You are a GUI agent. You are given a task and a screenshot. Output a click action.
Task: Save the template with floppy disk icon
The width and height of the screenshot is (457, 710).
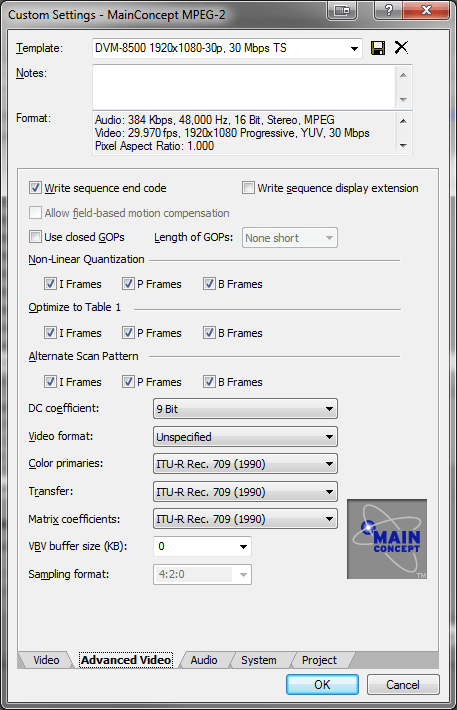tap(378, 48)
